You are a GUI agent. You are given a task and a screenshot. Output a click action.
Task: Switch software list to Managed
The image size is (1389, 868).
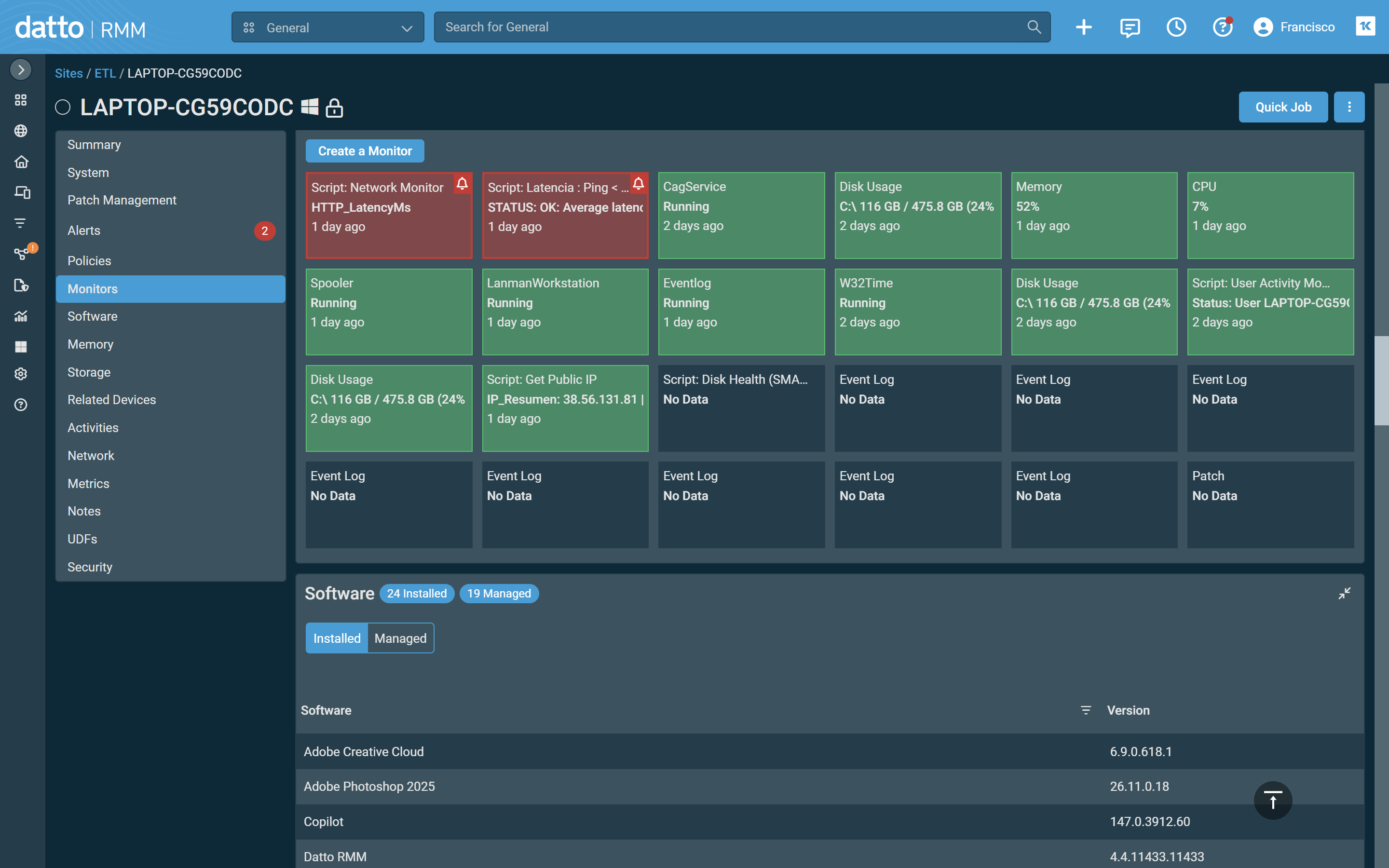(400, 638)
